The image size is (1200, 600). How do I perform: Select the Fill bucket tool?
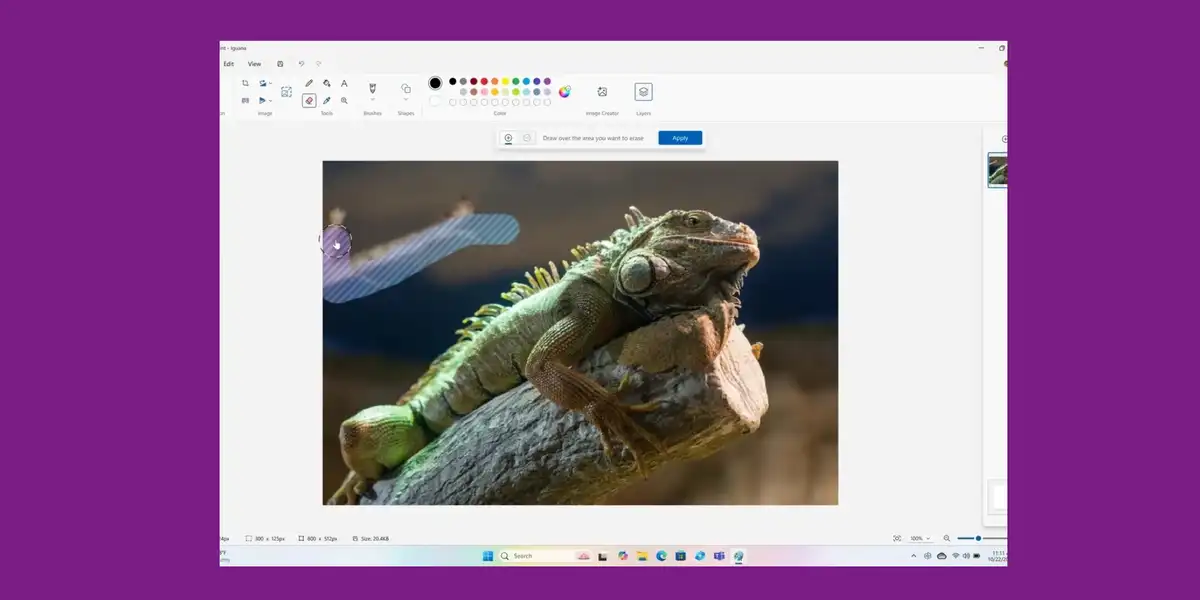pyautogui.click(x=327, y=84)
